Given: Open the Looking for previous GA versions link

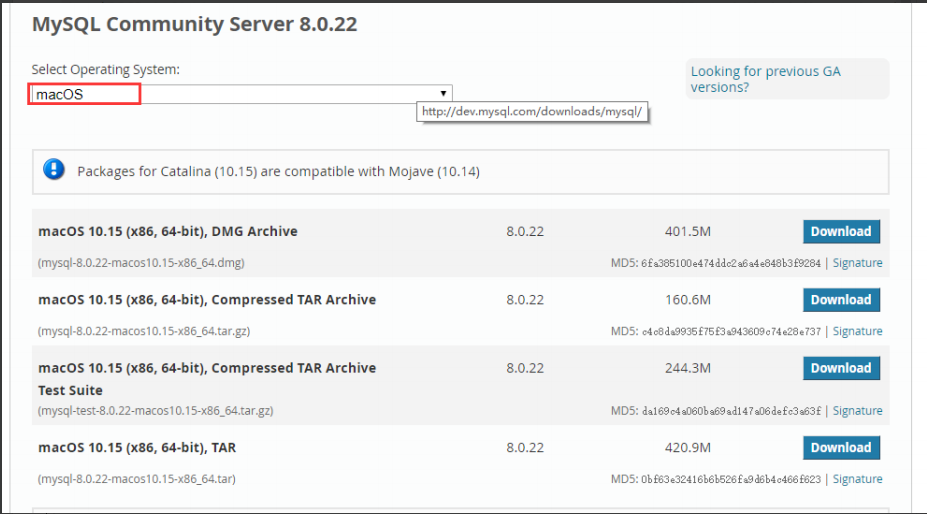Looking at the screenshot, I should click(766, 79).
